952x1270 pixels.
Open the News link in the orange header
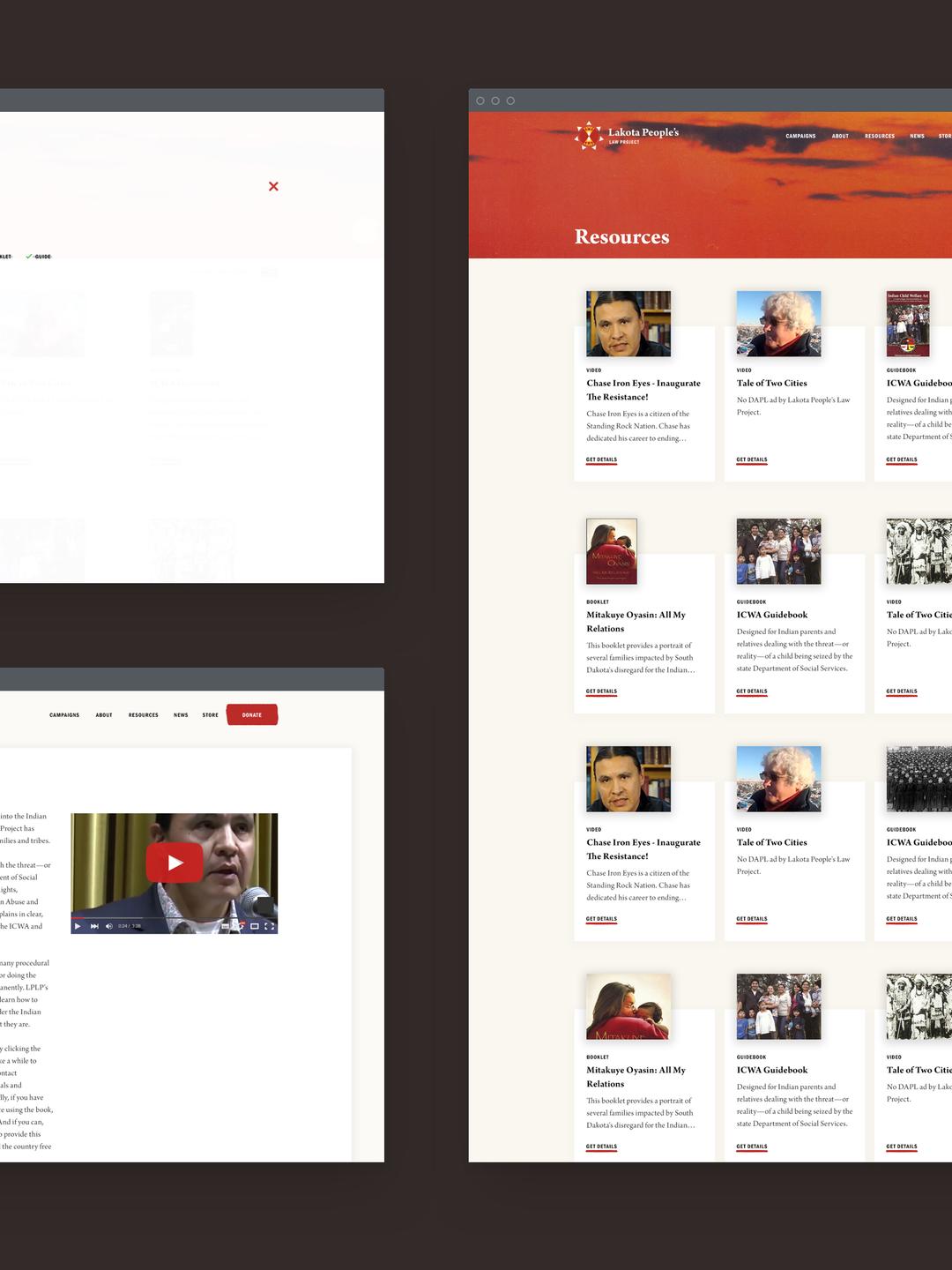[x=917, y=136]
